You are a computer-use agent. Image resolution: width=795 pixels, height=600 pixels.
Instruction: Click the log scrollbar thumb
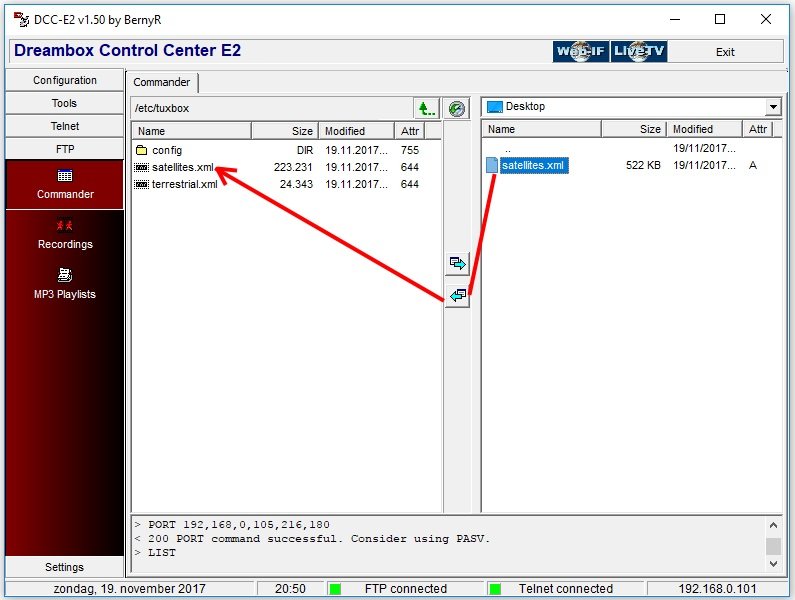click(x=773, y=546)
